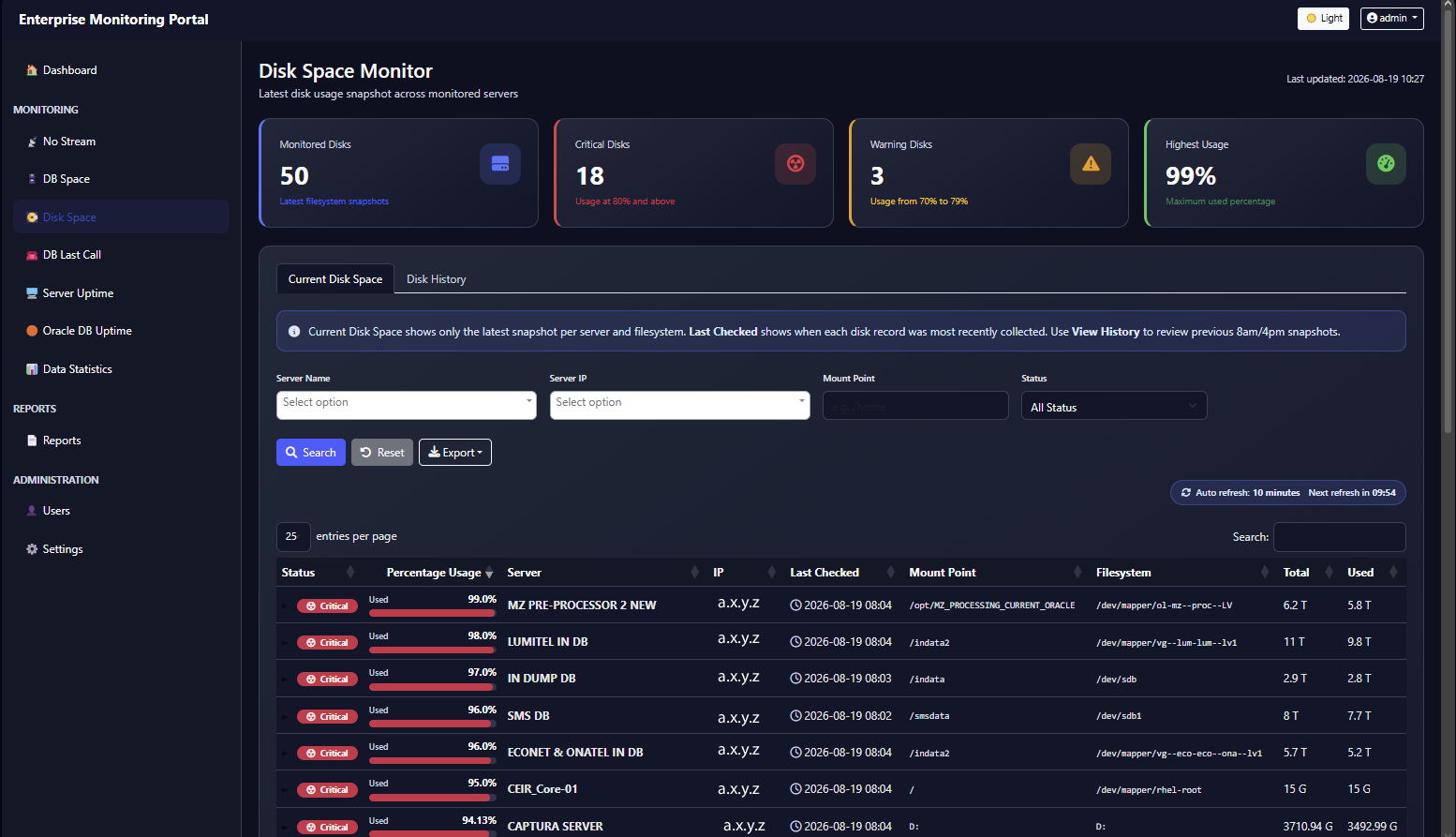Go to the DB Space page

pyautogui.click(x=121, y=179)
